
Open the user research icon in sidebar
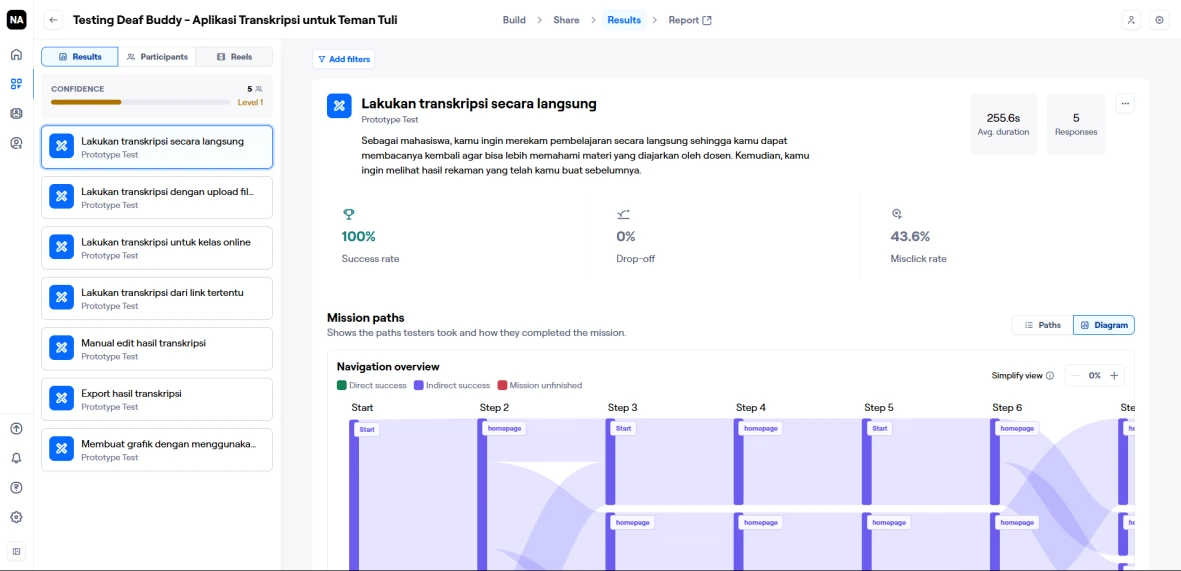(x=17, y=142)
